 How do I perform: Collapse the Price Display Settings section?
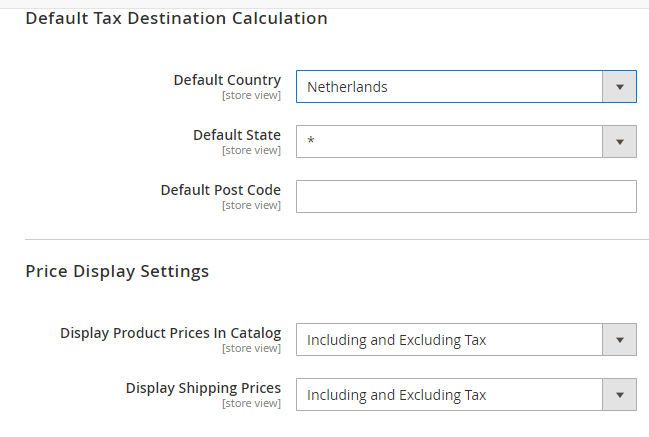click(x=117, y=271)
